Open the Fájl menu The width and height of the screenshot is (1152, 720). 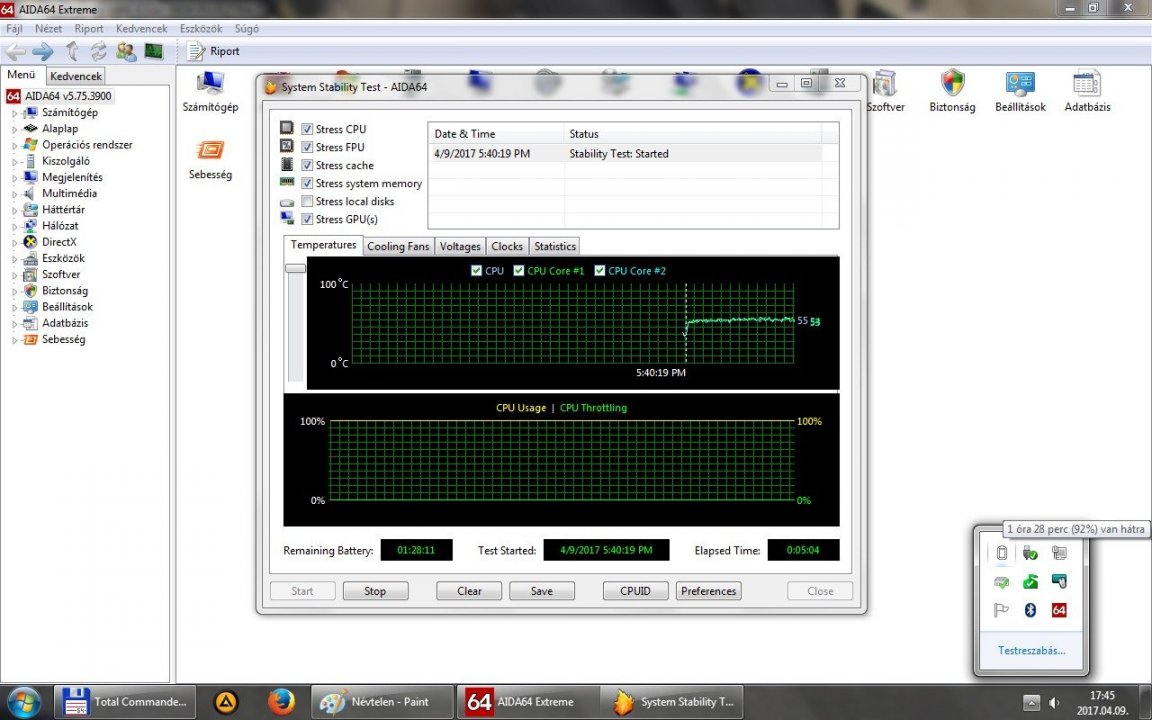pyautogui.click(x=14, y=29)
